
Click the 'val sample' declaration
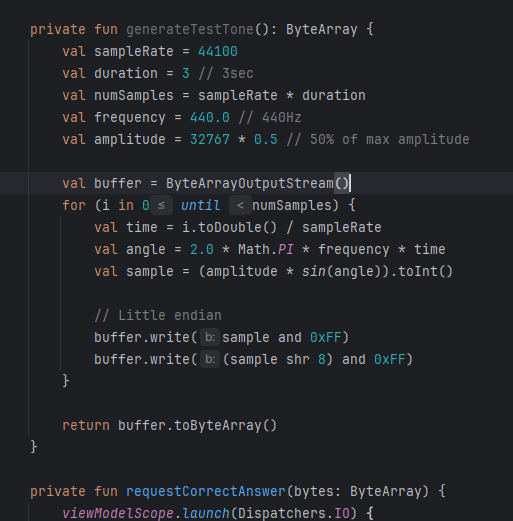coord(134,272)
